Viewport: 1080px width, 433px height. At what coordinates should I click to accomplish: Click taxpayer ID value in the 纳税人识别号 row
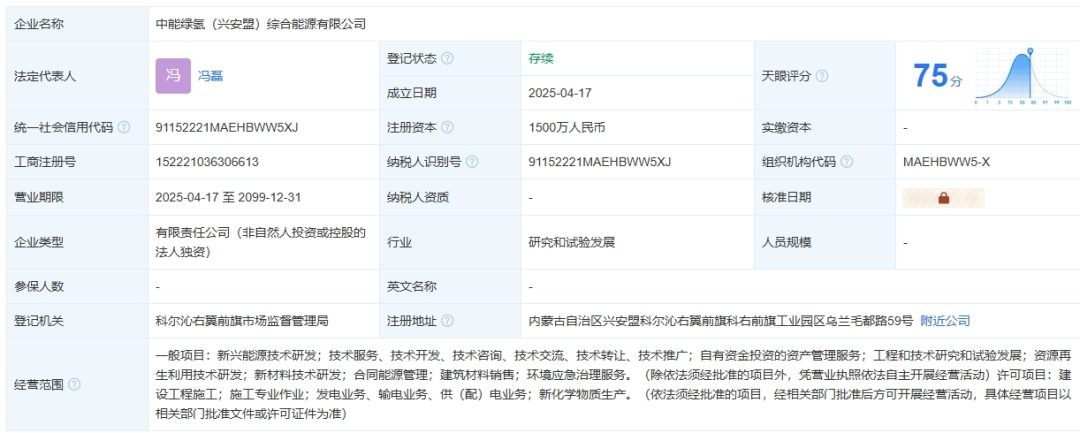[x=599, y=162]
